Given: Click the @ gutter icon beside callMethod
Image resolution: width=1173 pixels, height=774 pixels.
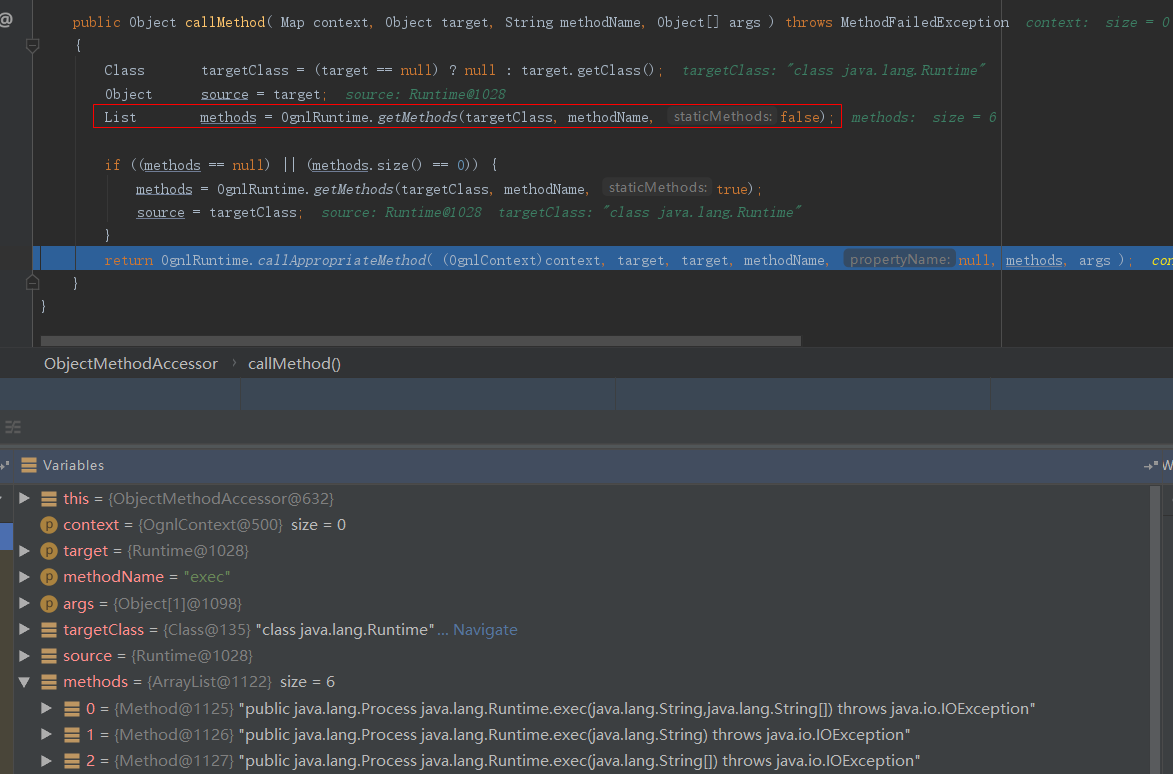Looking at the screenshot, I should pyautogui.click(x=6, y=19).
